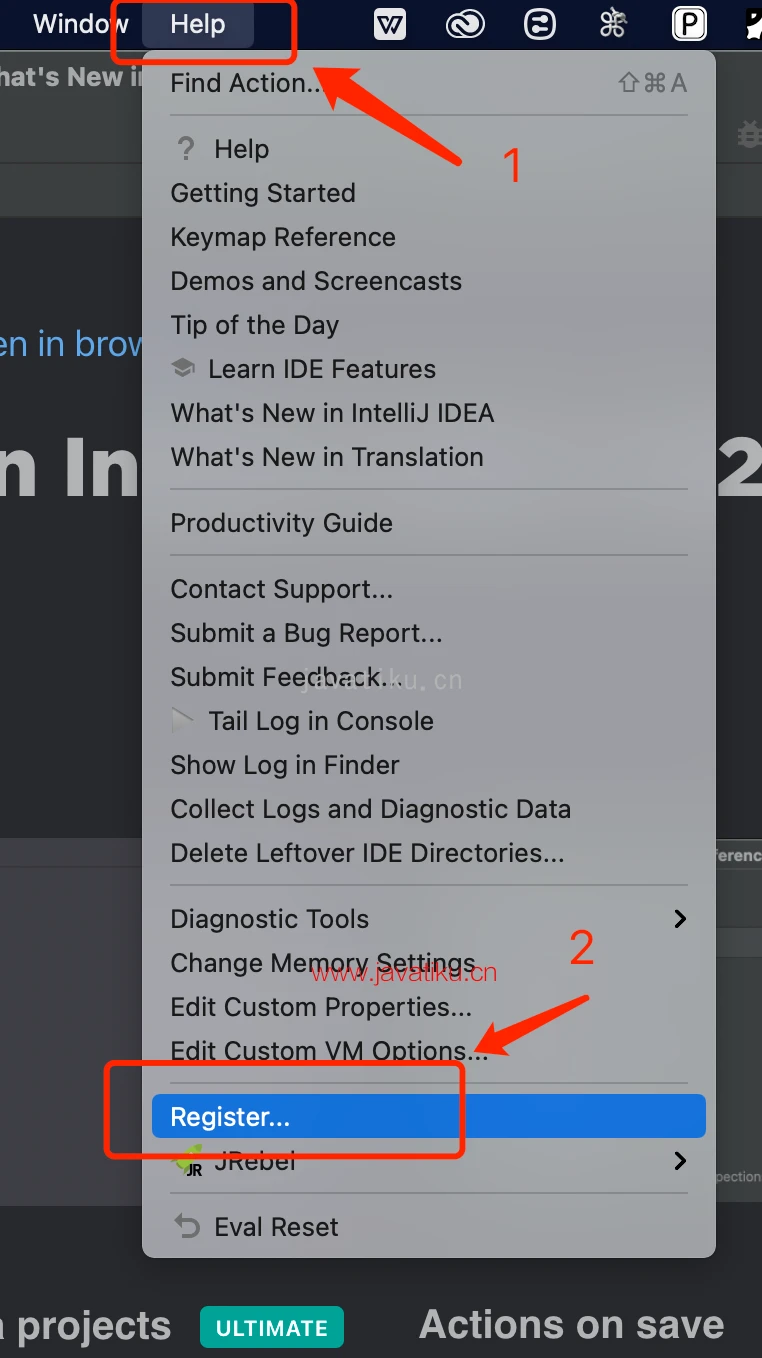
Task: Click the command-key symbol menu bar icon
Action: (x=613, y=23)
